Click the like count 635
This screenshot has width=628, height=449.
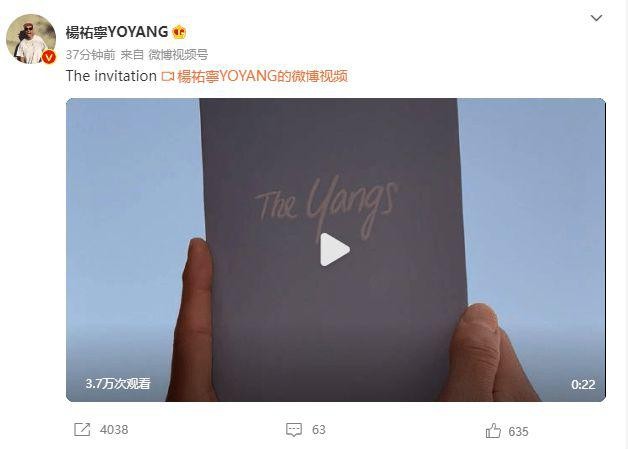pyautogui.click(x=518, y=431)
